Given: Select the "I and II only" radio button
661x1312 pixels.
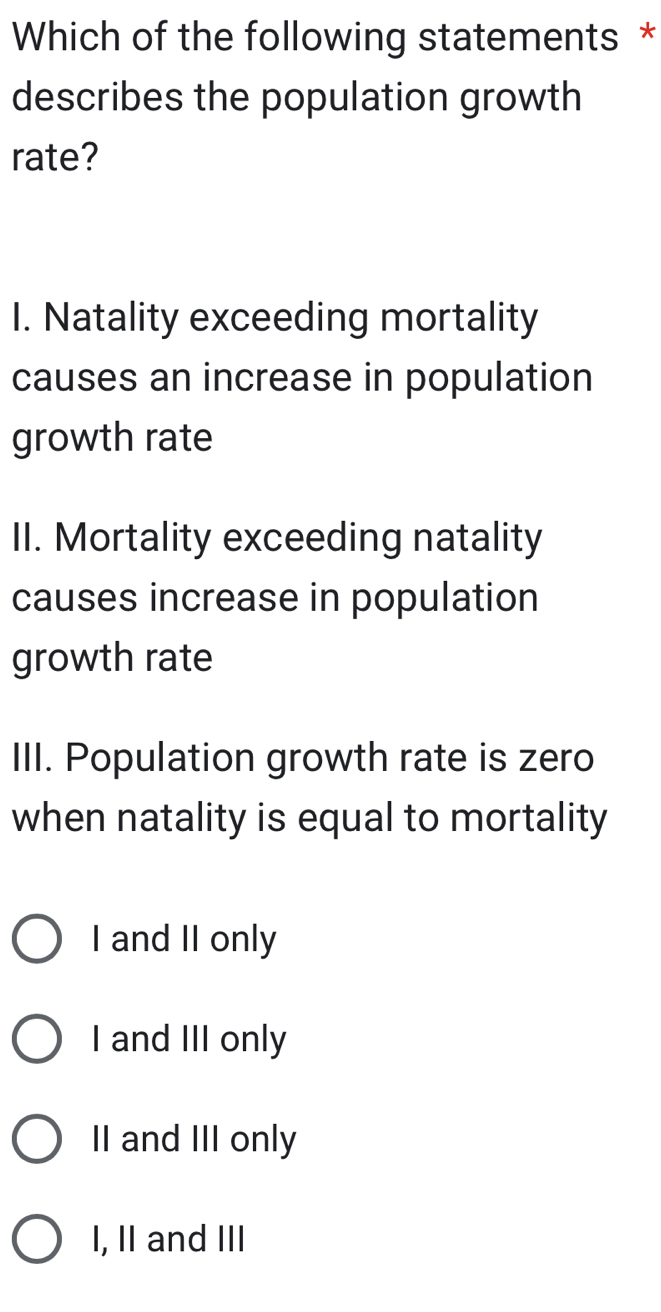Looking at the screenshot, I should (37, 940).
